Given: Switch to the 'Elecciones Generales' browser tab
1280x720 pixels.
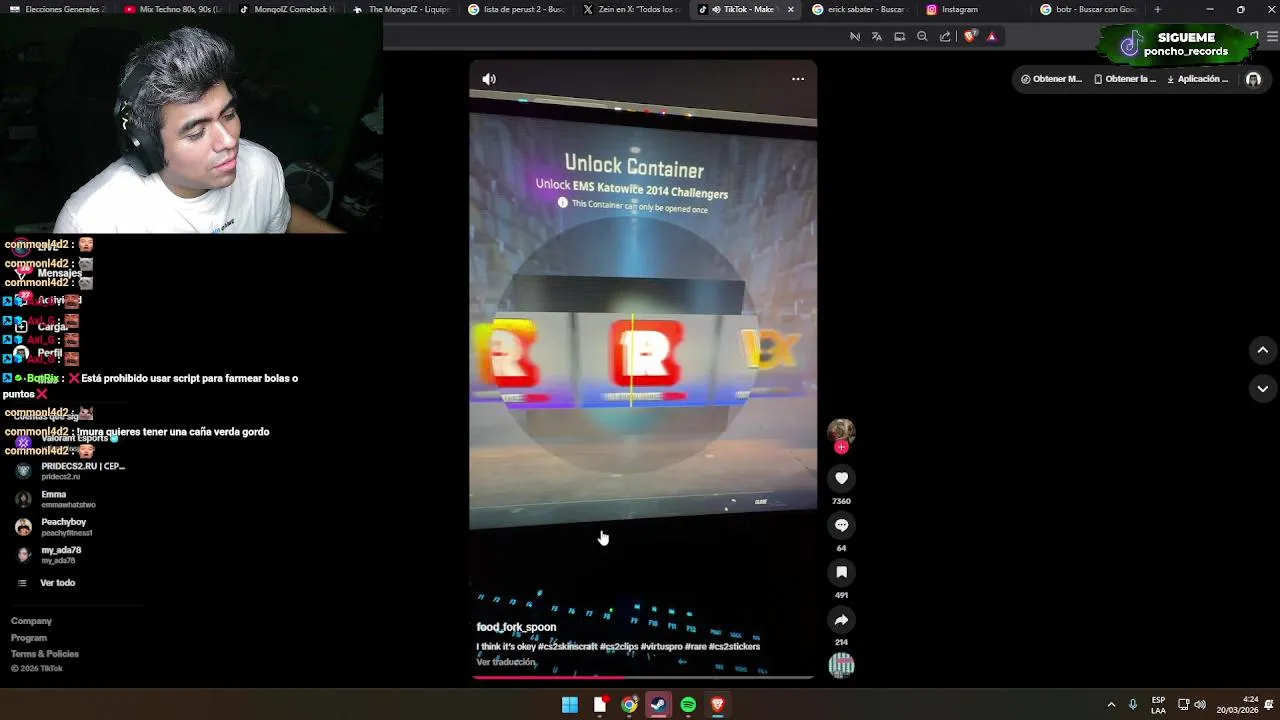Looking at the screenshot, I should [56, 9].
